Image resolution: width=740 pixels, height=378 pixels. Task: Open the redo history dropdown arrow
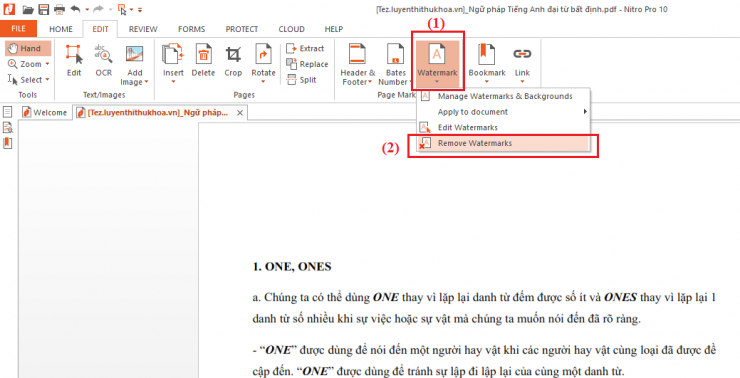pos(110,9)
